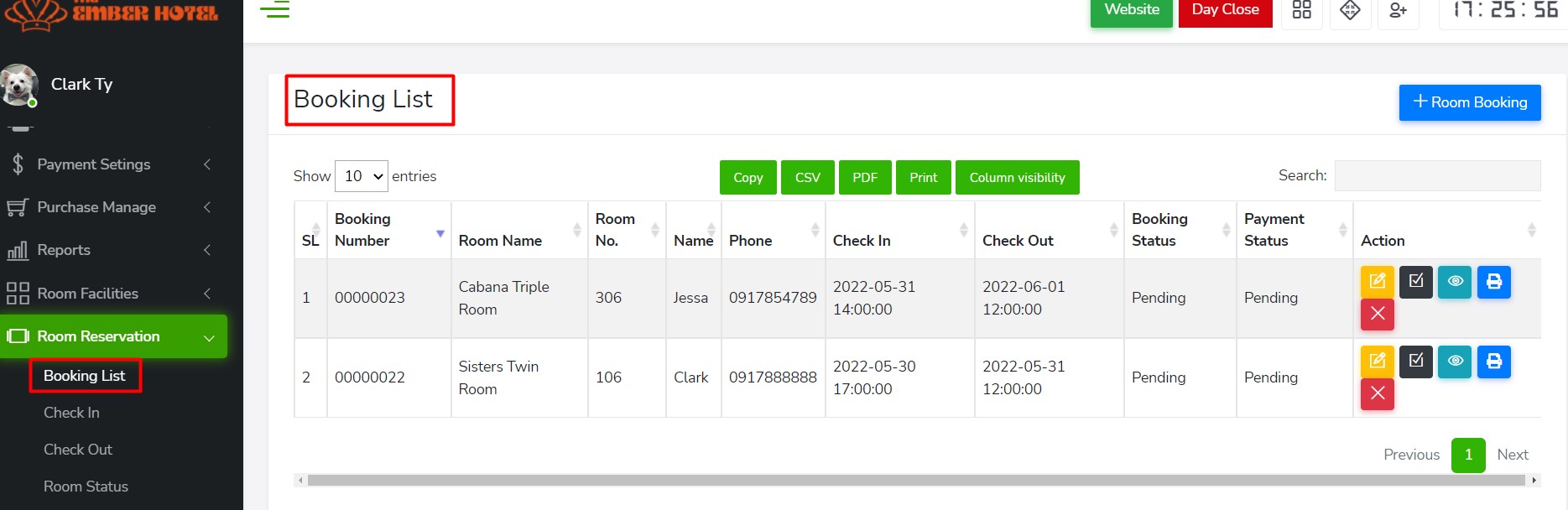The height and width of the screenshot is (510, 1568).
Task: View booking 00000023 details via eye icon
Action: [x=1455, y=281]
